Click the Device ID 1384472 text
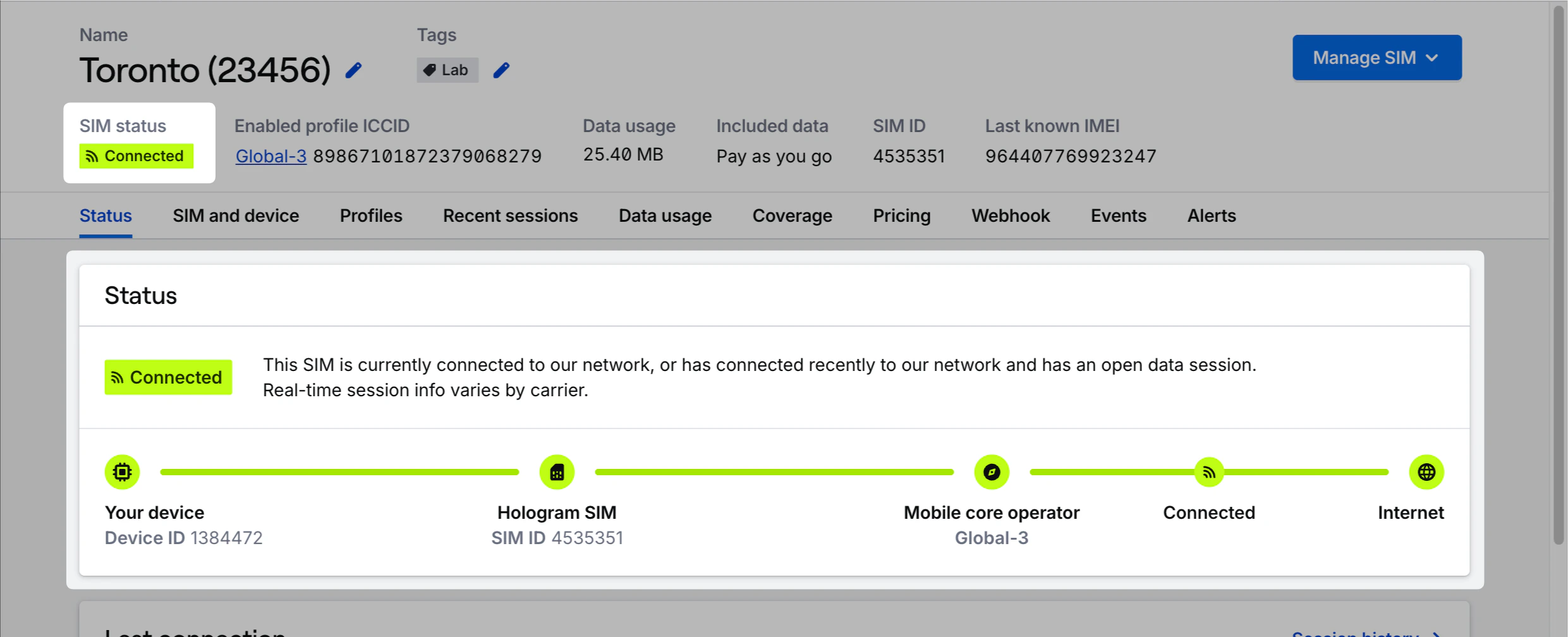 184,538
